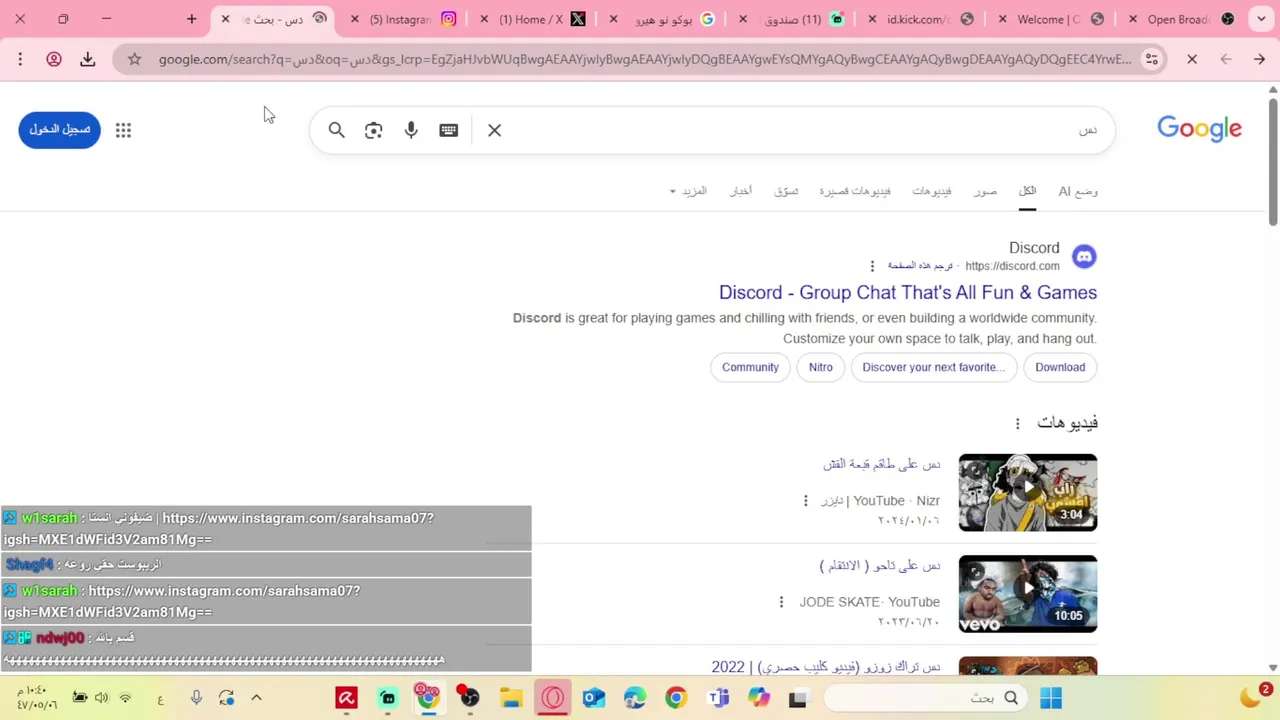Open new browser tab
This screenshot has height=720, width=1280.
pyautogui.click(x=192, y=19)
